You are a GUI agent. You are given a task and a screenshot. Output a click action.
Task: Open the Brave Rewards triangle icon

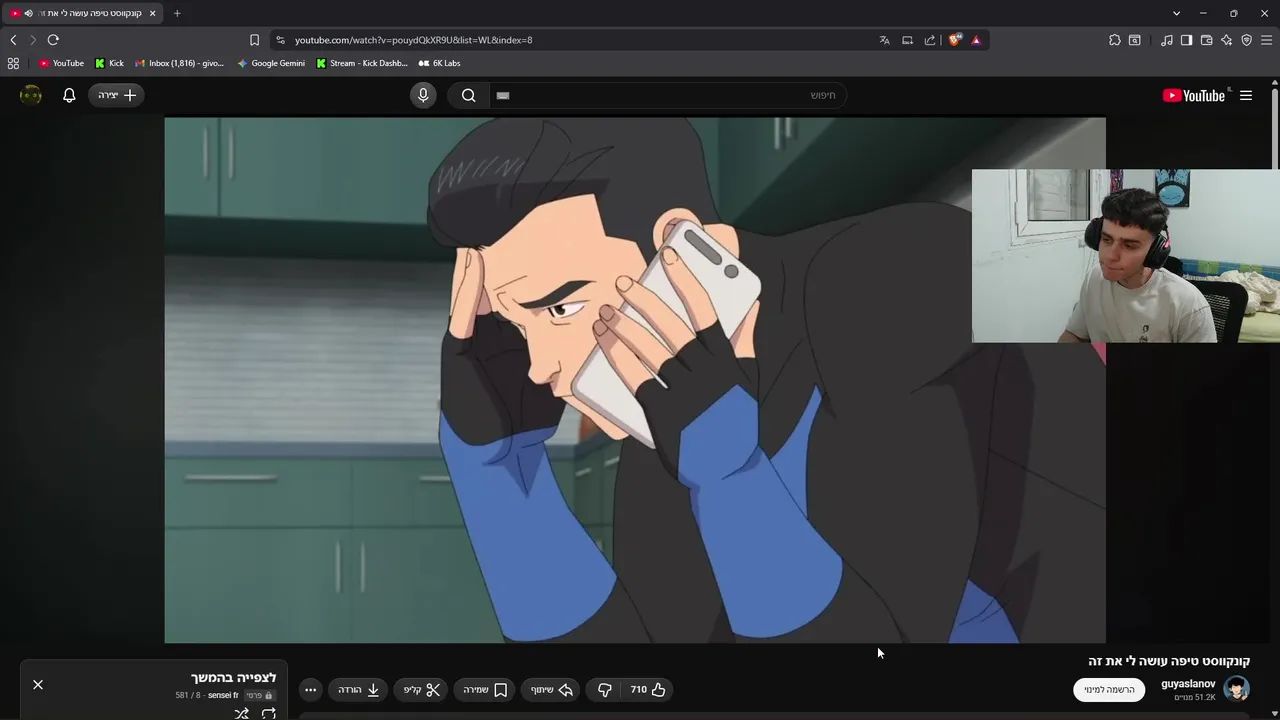coord(976,40)
